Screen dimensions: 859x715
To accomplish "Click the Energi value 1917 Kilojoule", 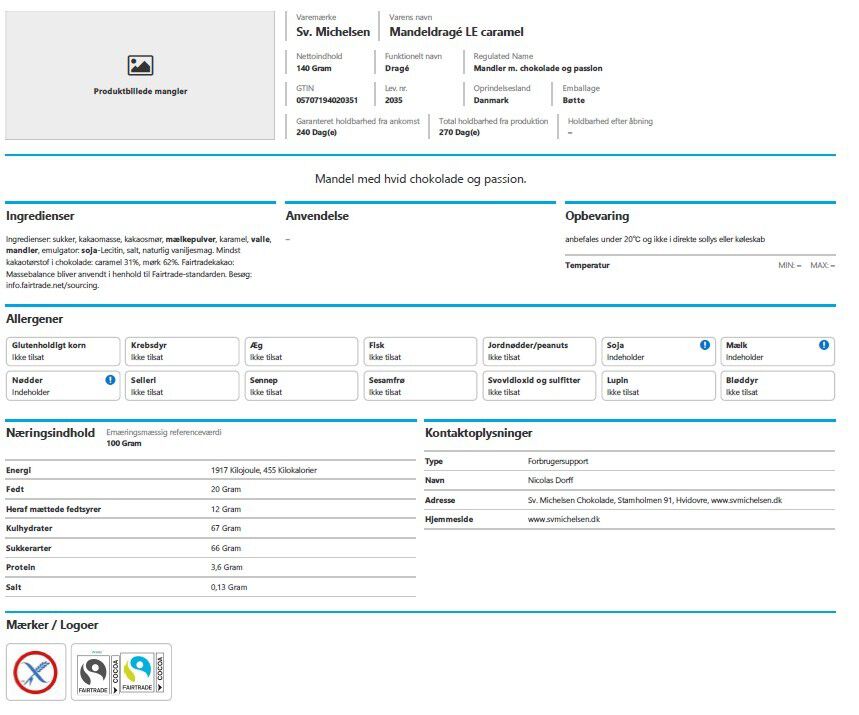I will click(264, 470).
